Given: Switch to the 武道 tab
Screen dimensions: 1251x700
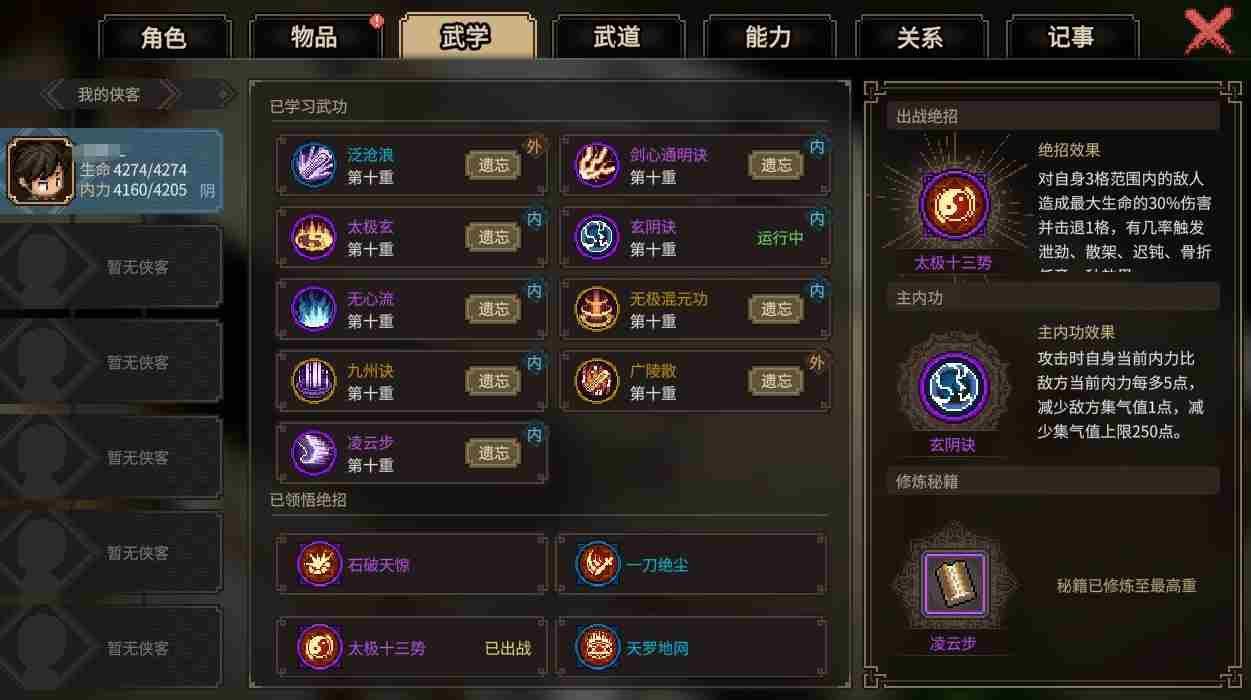Looking at the screenshot, I should (x=617, y=38).
